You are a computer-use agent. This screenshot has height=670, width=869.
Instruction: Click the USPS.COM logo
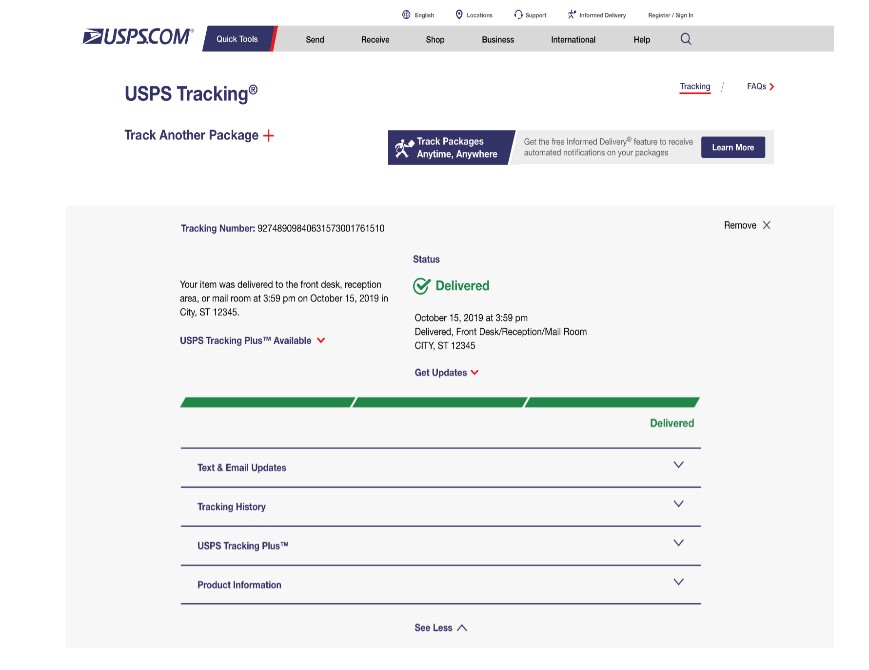point(138,37)
